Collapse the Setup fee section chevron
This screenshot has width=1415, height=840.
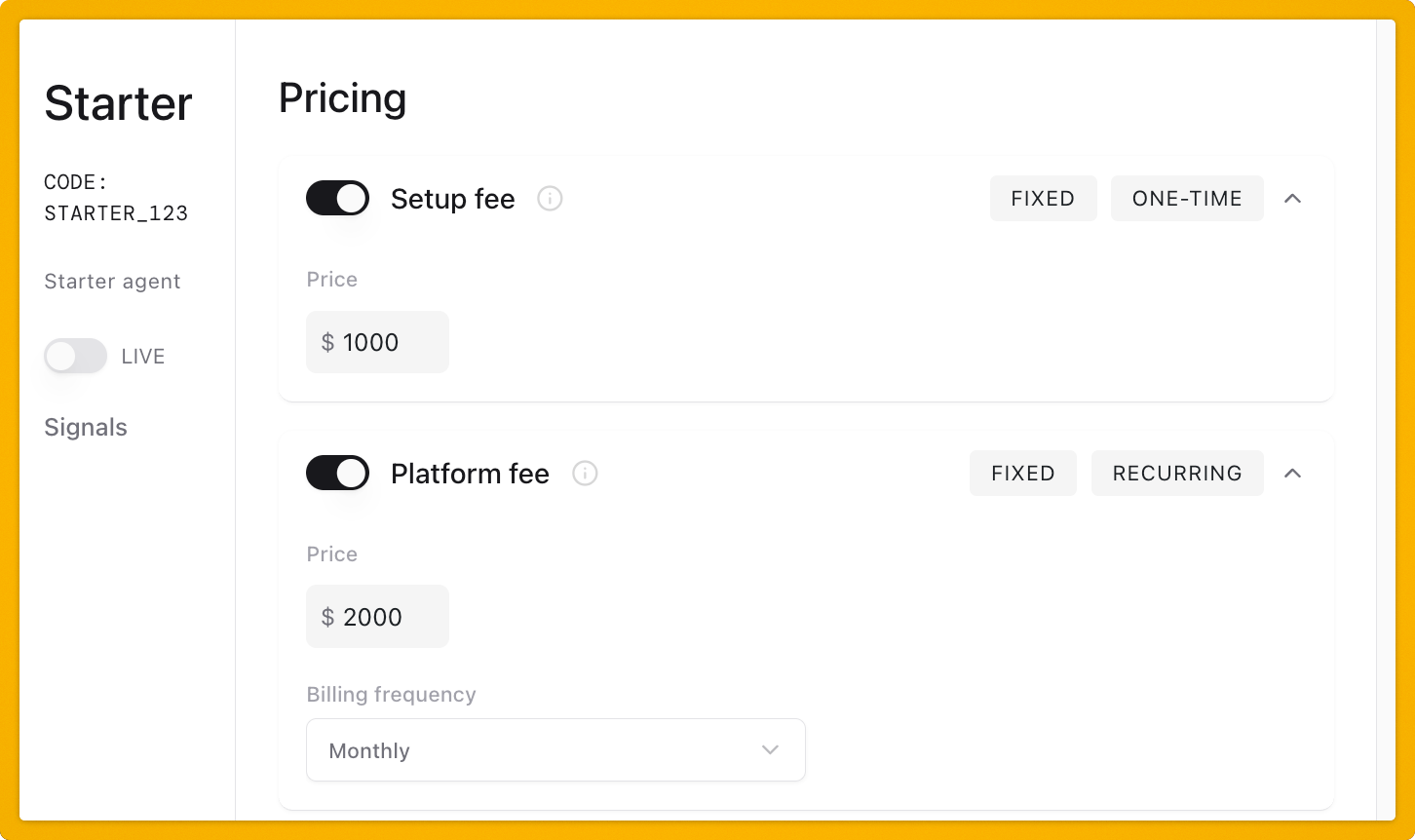(1293, 198)
